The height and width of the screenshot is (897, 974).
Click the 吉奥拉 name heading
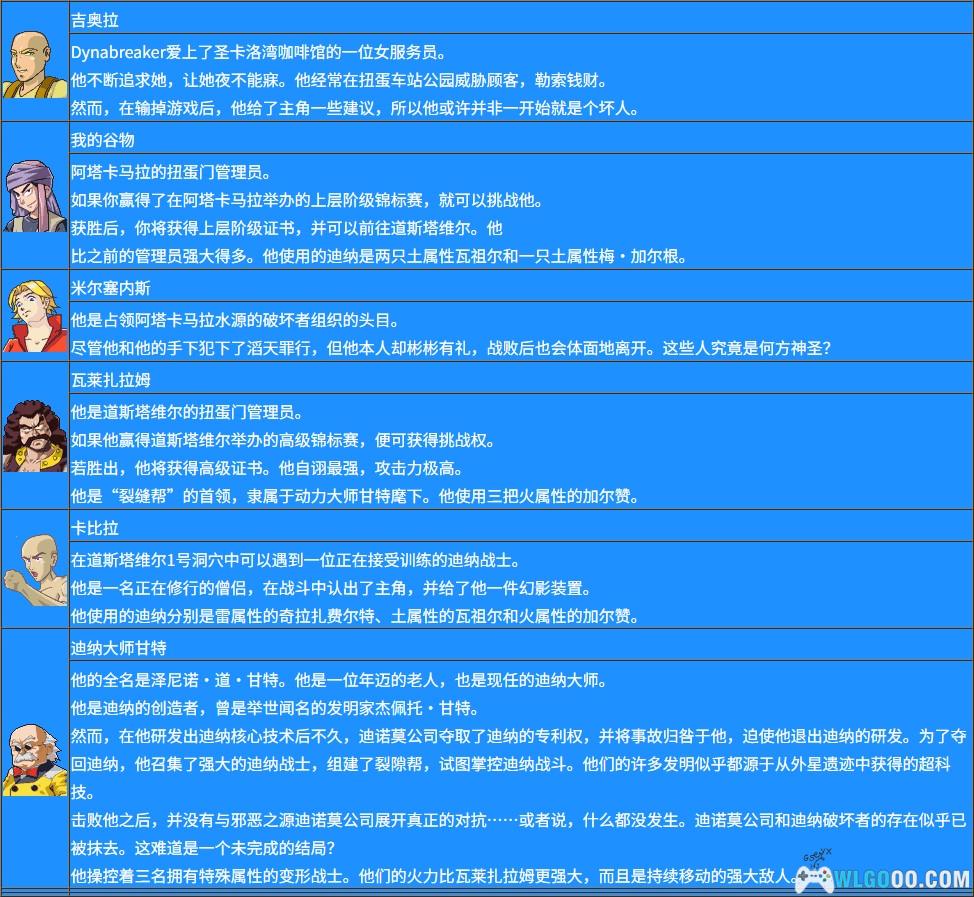95,20
